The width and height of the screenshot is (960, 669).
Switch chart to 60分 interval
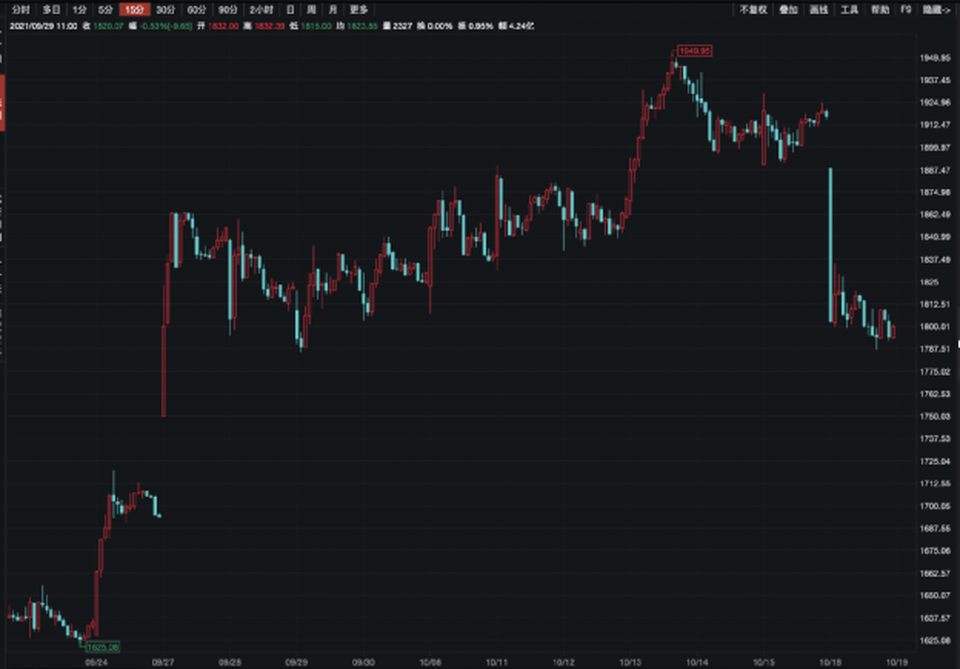tap(197, 10)
